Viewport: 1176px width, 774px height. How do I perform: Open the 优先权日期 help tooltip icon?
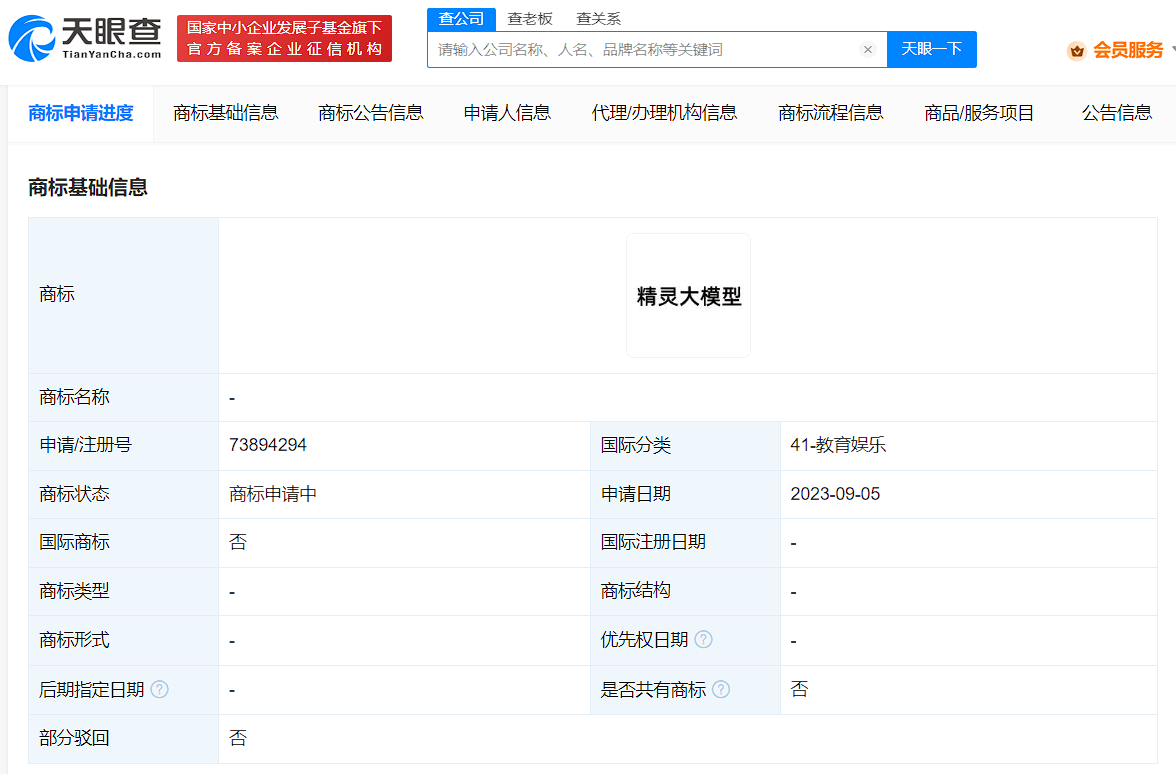pyautogui.click(x=704, y=640)
